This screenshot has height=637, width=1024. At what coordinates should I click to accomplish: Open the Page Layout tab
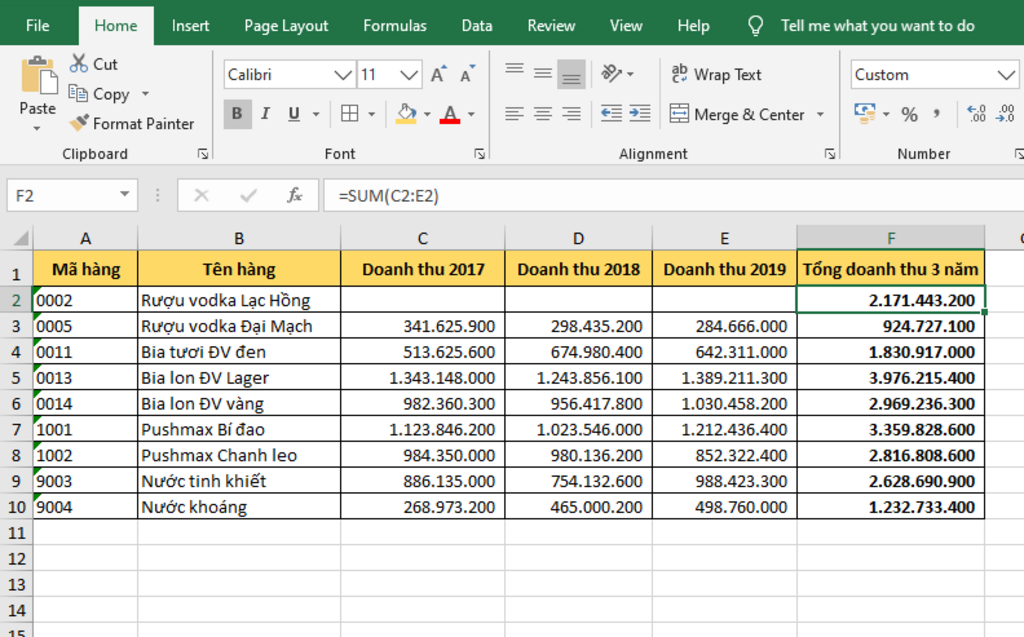tap(286, 26)
